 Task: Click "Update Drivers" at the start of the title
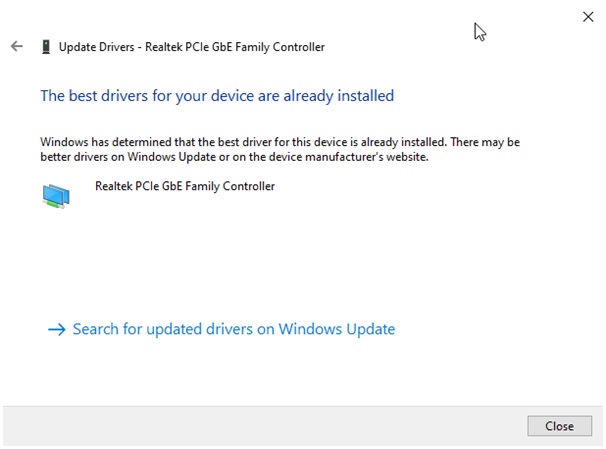point(96,47)
